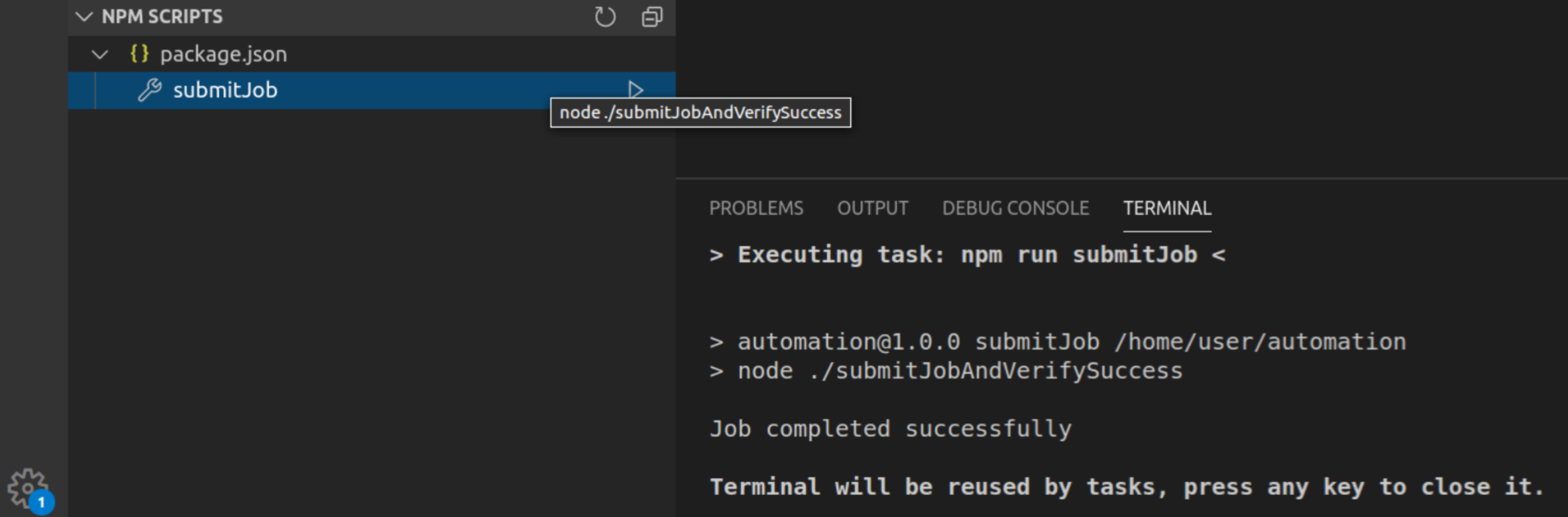Click terminal line 'node ./submitJobAndVerifySuccess'

[x=946, y=371]
